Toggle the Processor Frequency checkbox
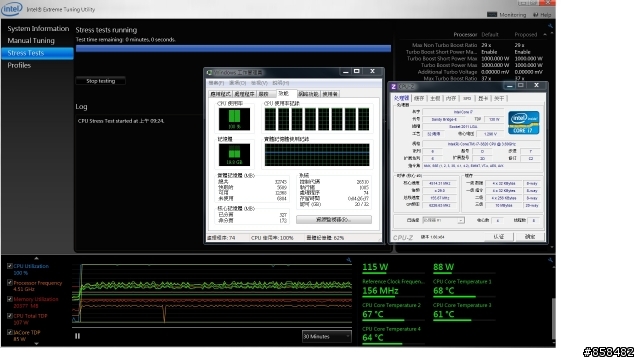Viewport: 640px width, 360px height. pos(9,282)
